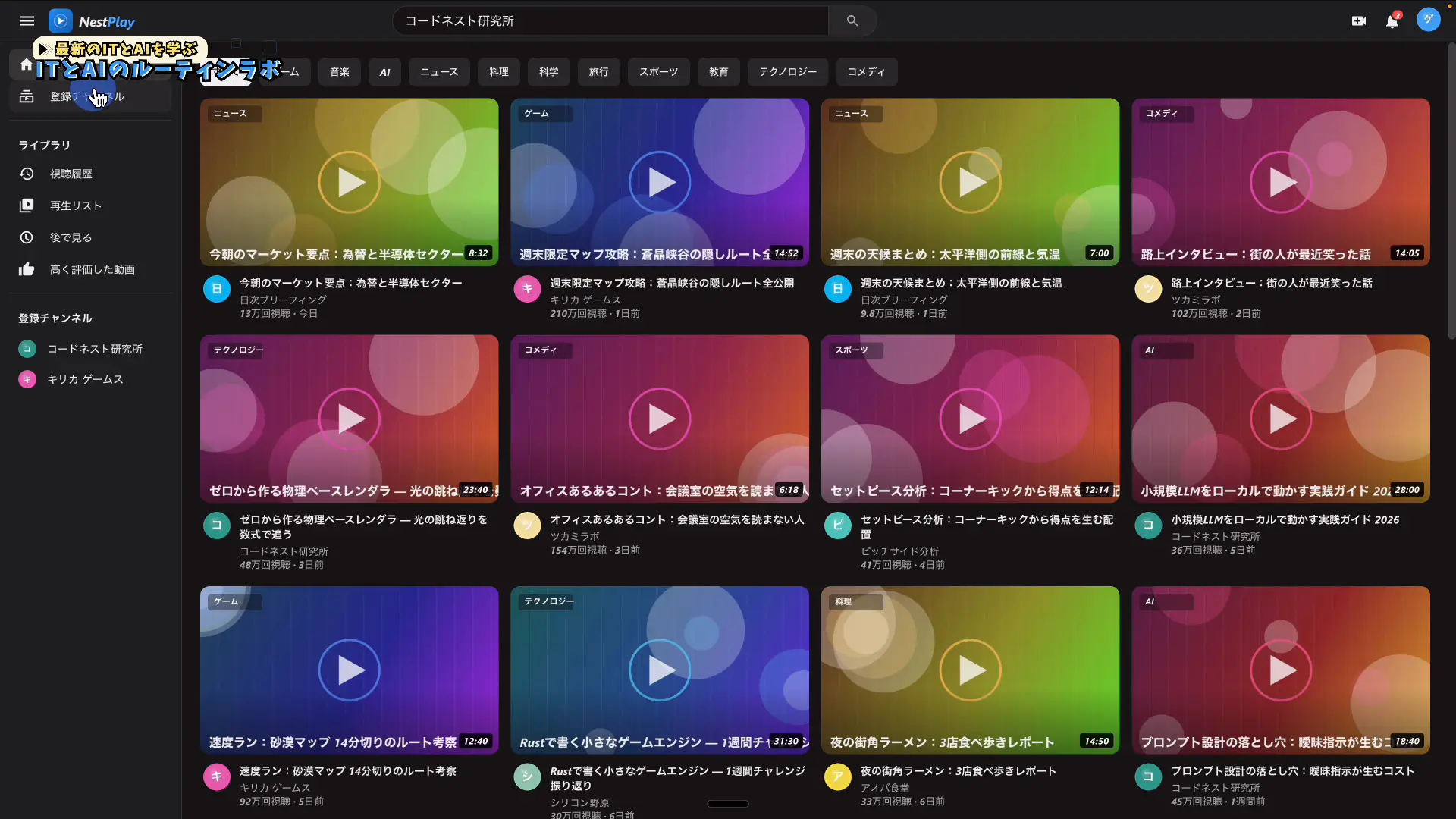Select the 教育 category chip

click(719, 72)
